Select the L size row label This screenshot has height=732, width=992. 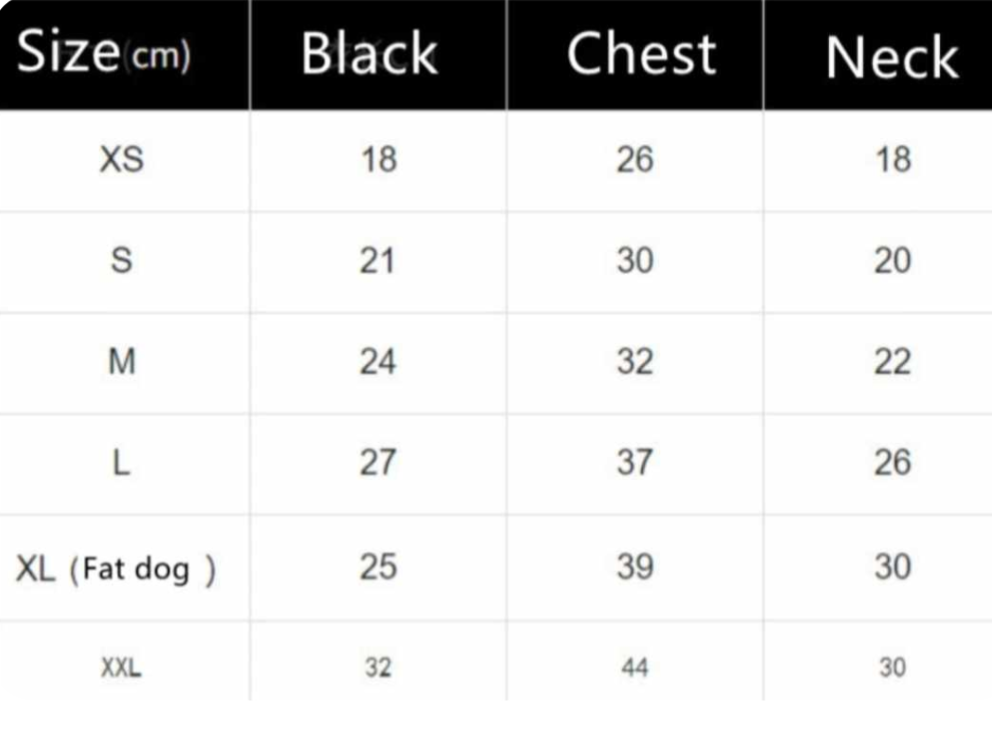coord(121,463)
